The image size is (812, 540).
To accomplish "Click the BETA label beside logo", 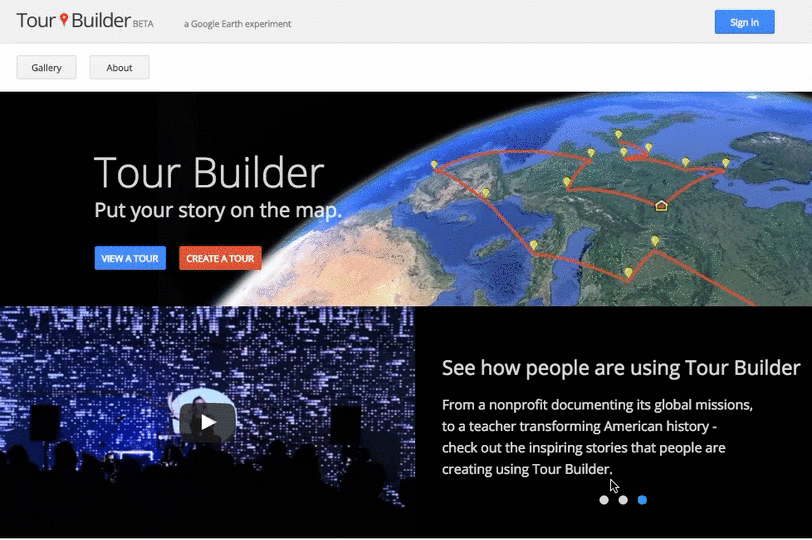I will pyautogui.click(x=143, y=24).
